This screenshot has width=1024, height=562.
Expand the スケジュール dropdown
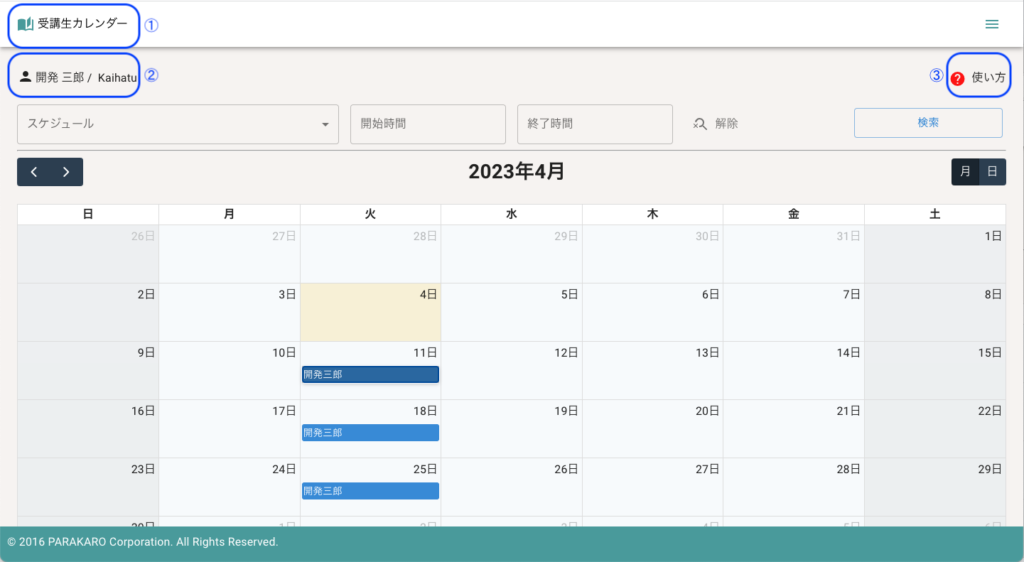pyautogui.click(x=170, y=124)
